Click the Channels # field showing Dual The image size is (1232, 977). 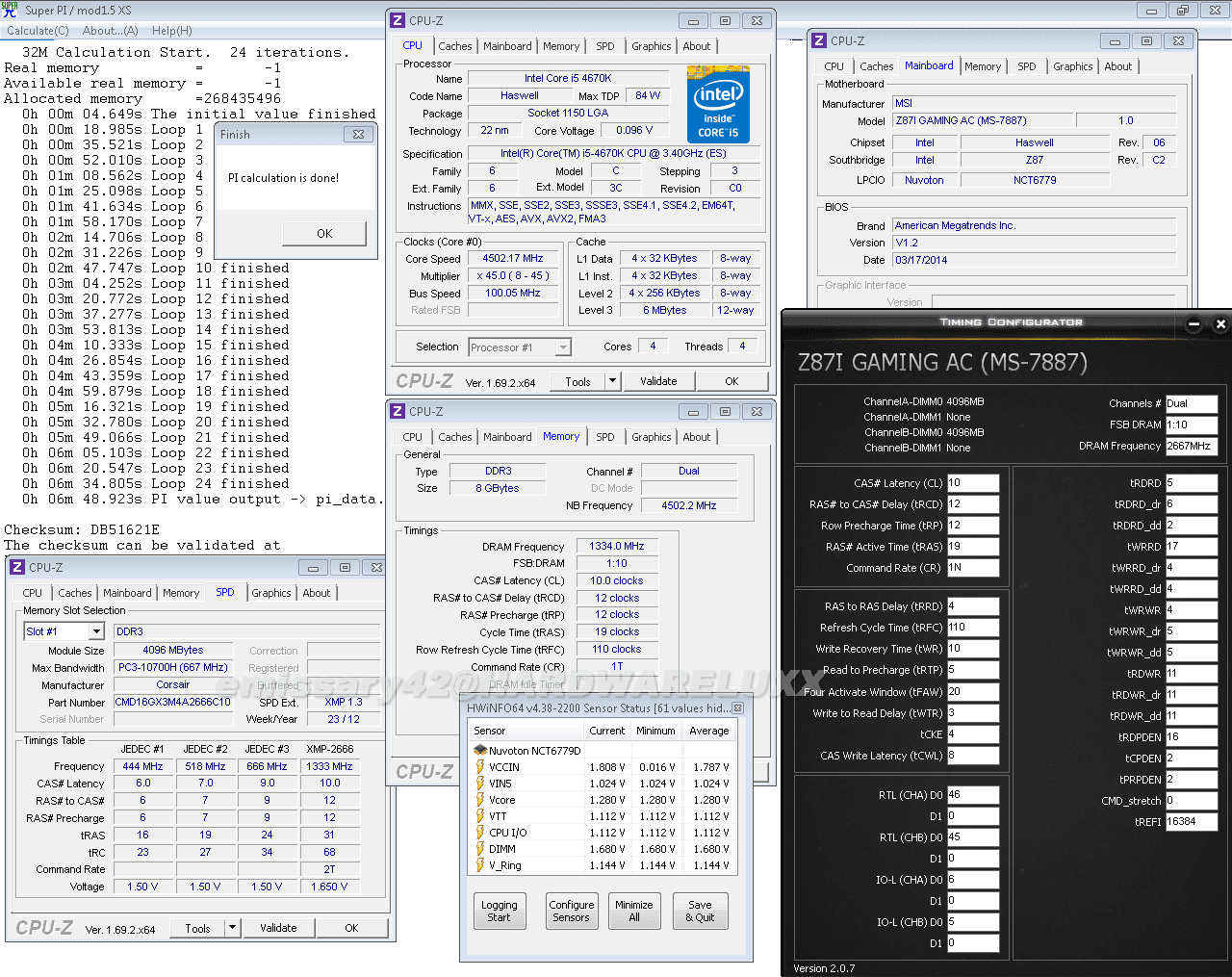[1192, 404]
